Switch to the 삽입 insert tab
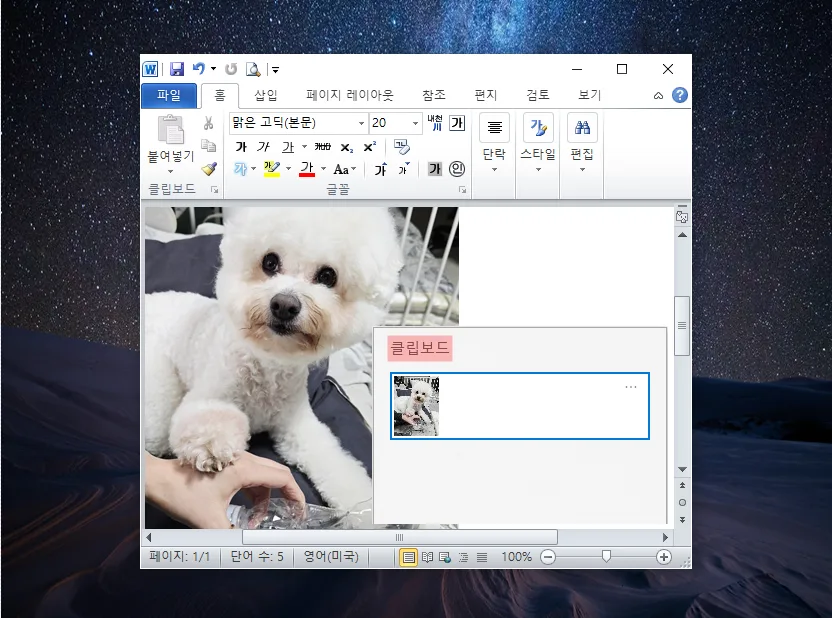Image resolution: width=832 pixels, height=618 pixels. coord(265,95)
